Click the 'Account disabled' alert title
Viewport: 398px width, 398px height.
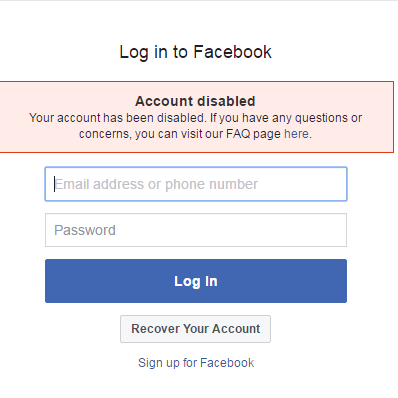click(195, 101)
